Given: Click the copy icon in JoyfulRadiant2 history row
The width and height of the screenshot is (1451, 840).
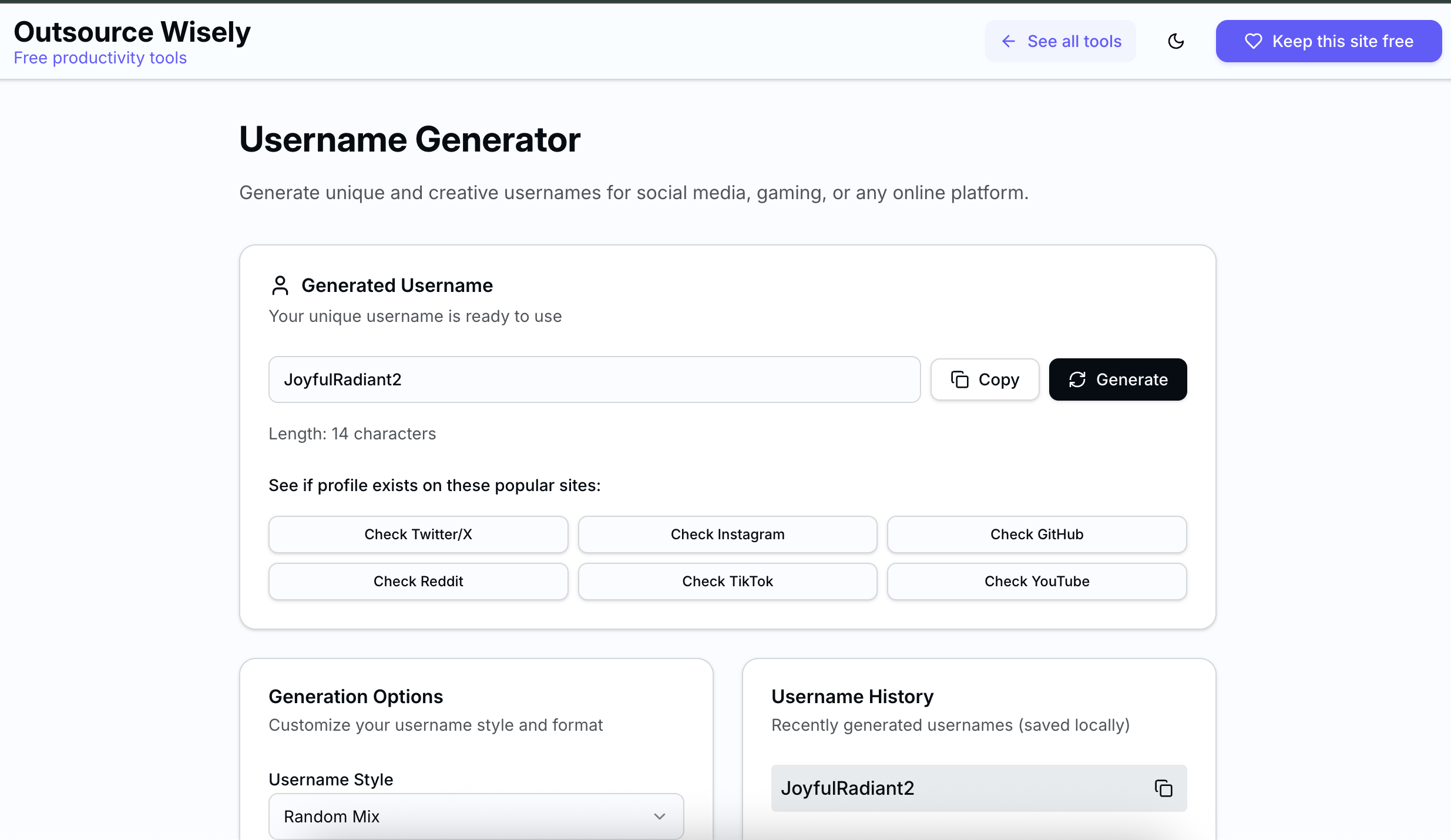Looking at the screenshot, I should pyautogui.click(x=1163, y=788).
